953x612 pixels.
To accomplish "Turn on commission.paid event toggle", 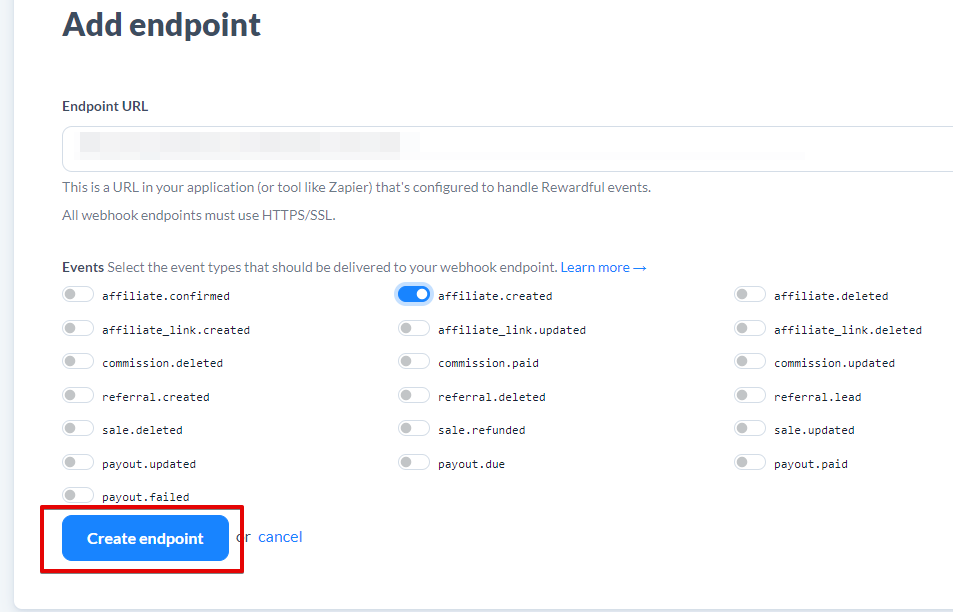I will click(414, 362).
